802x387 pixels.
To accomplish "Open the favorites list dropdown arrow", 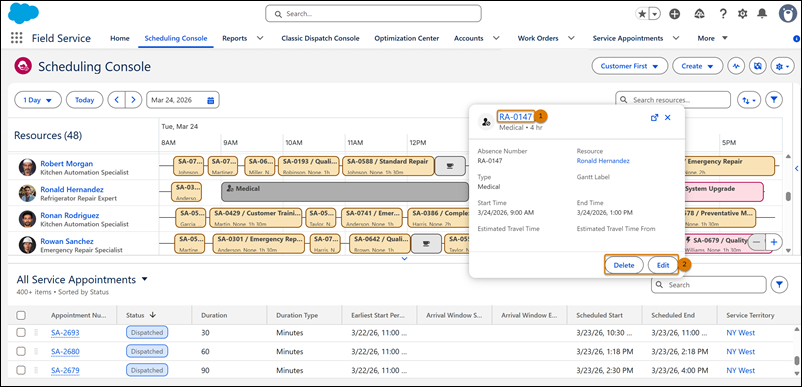I will (x=655, y=14).
